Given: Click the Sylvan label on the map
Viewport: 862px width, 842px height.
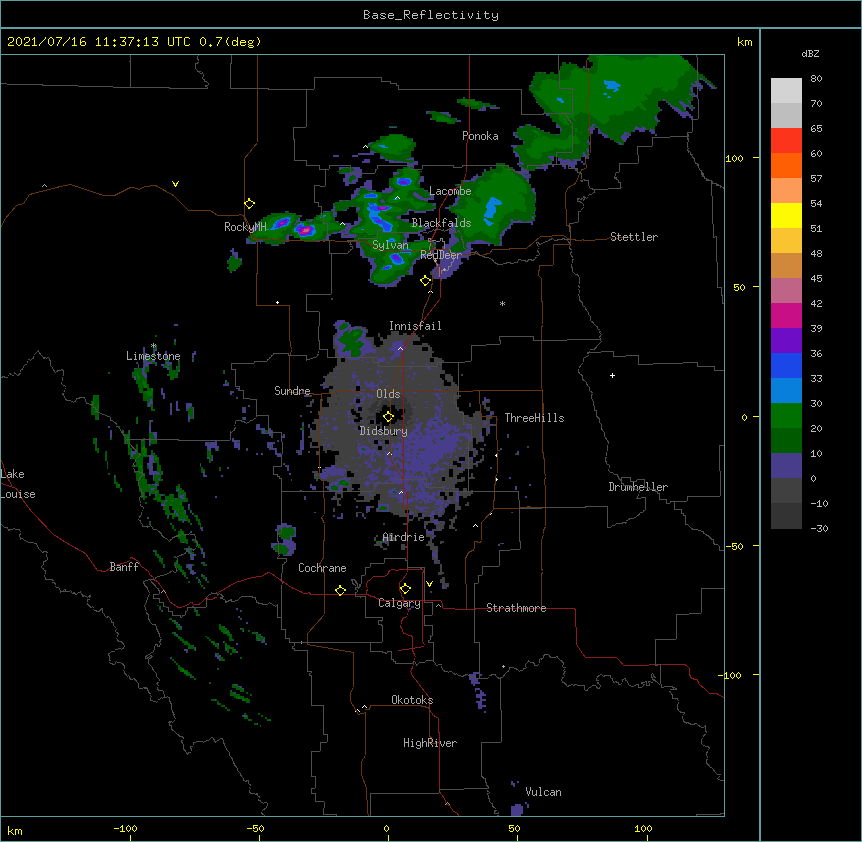Looking at the screenshot, I should click(390, 245).
